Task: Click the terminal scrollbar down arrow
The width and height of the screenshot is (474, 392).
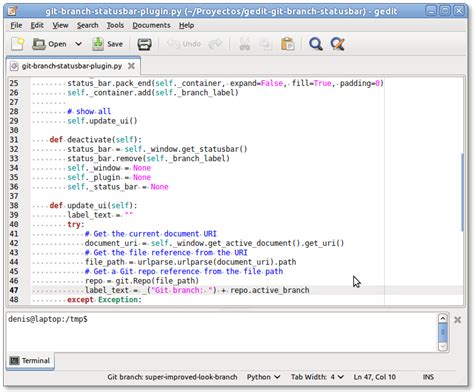Action: pyautogui.click(x=443, y=347)
